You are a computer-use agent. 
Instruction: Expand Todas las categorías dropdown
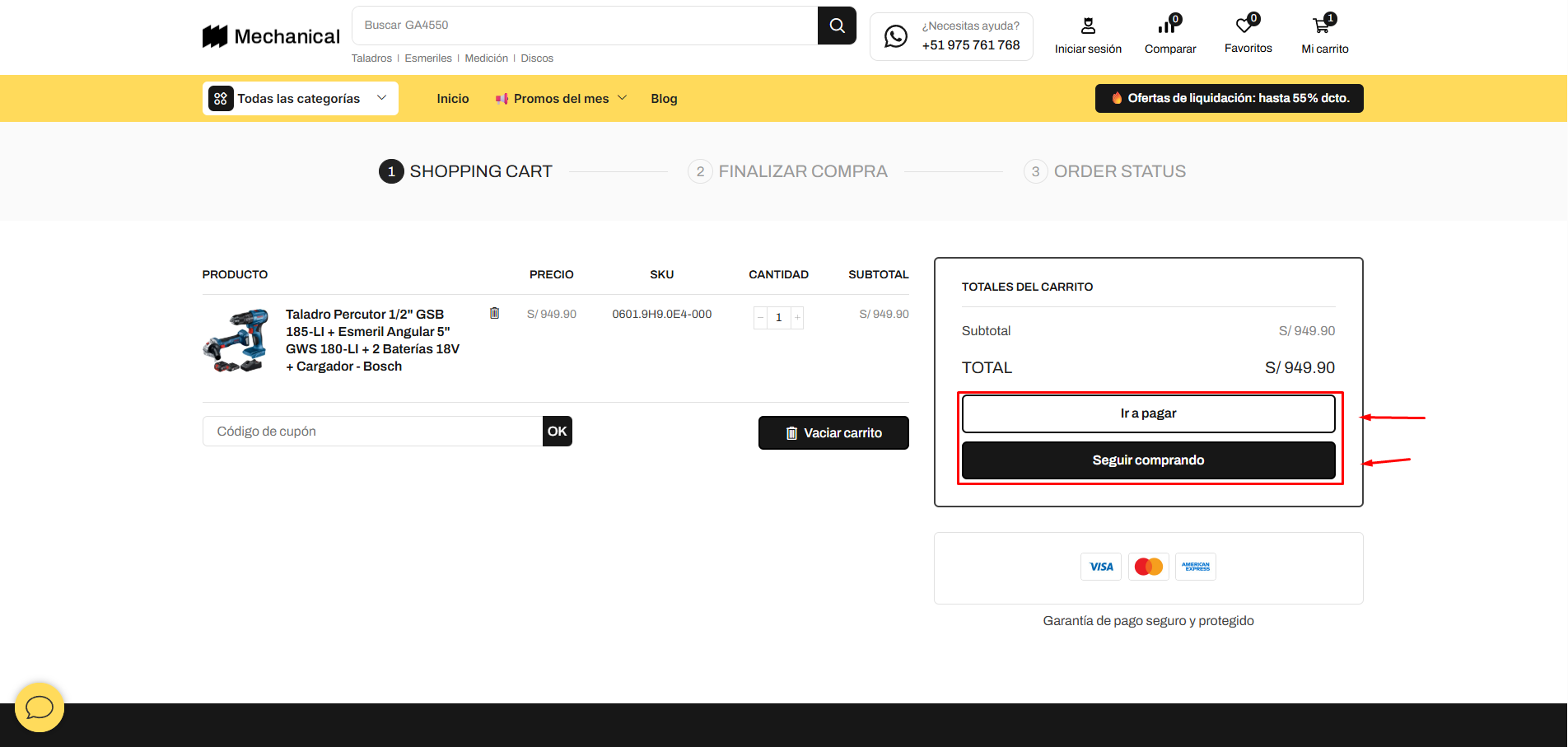point(301,99)
